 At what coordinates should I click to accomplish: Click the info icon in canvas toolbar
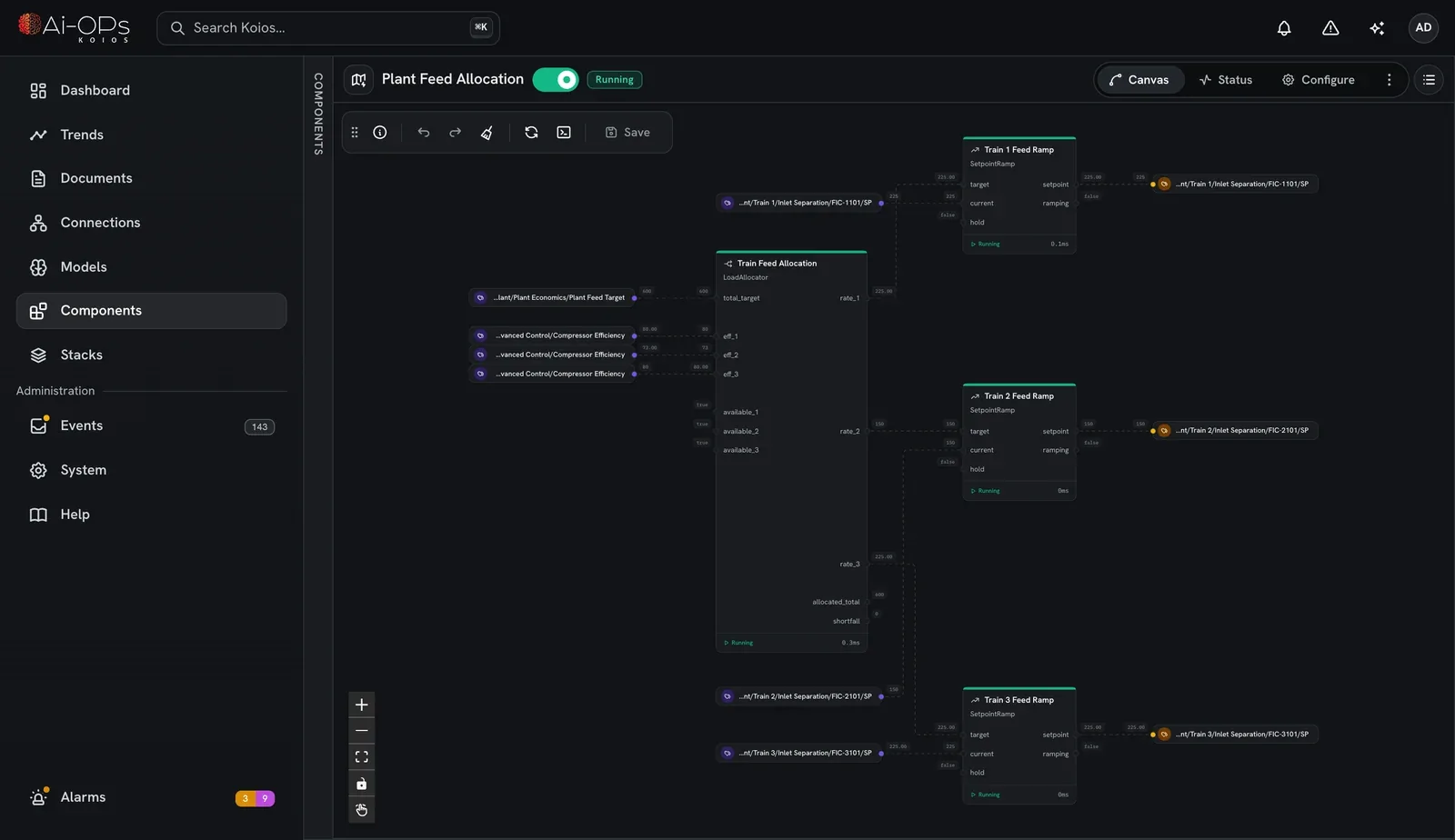(x=380, y=133)
